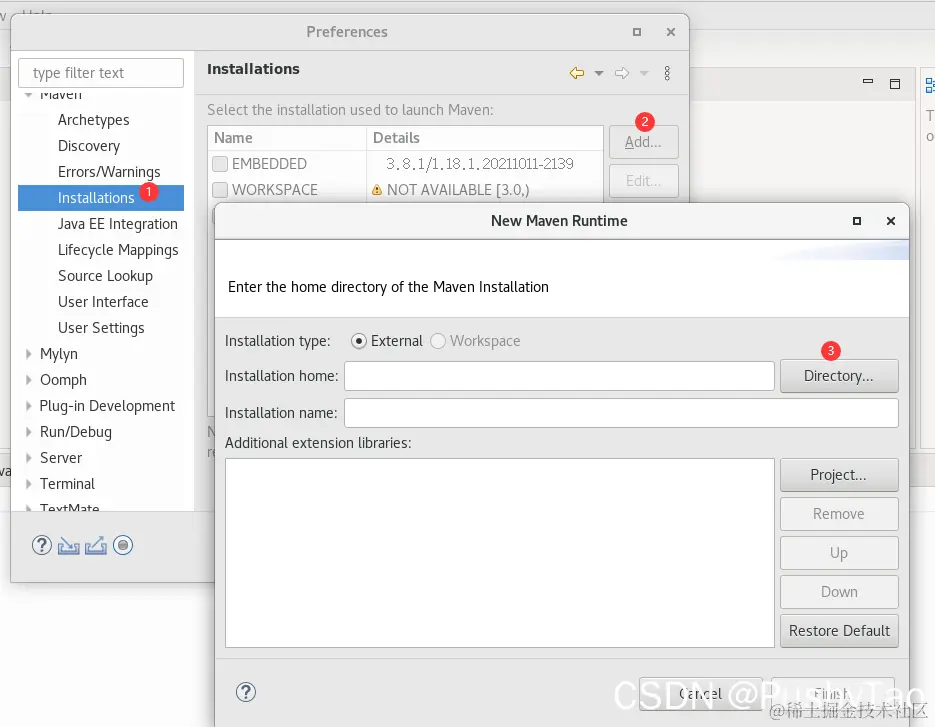Open Errors/Warnings preferences page
Viewport: 935px width, 727px height.
109,172
